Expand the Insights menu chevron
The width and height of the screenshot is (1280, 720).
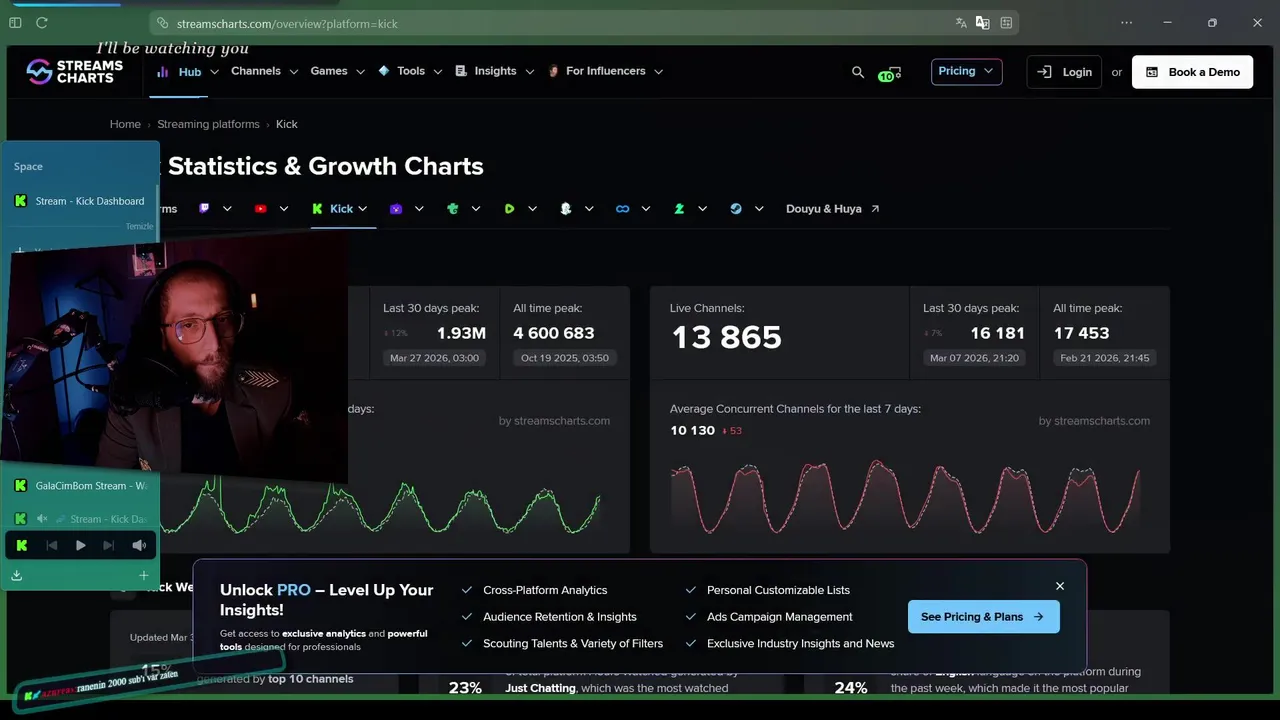coord(529,72)
